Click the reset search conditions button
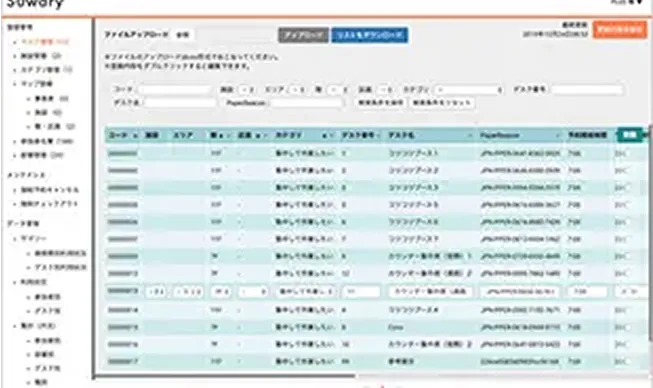The width and height of the screenshot is (653, 388). [442, 102]
